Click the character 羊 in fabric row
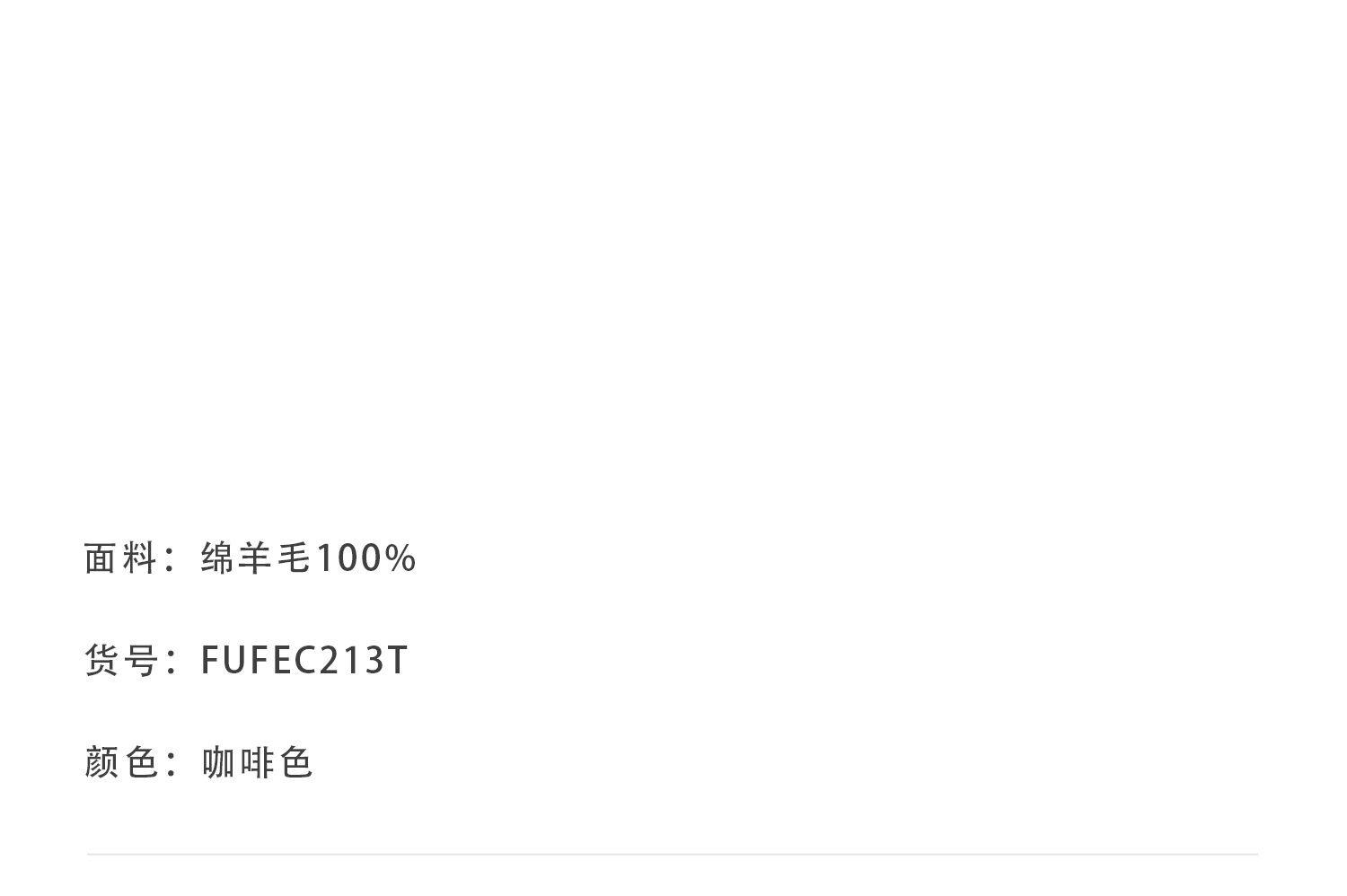Viewport: 1347px width, 896px height. pos(256,558)
